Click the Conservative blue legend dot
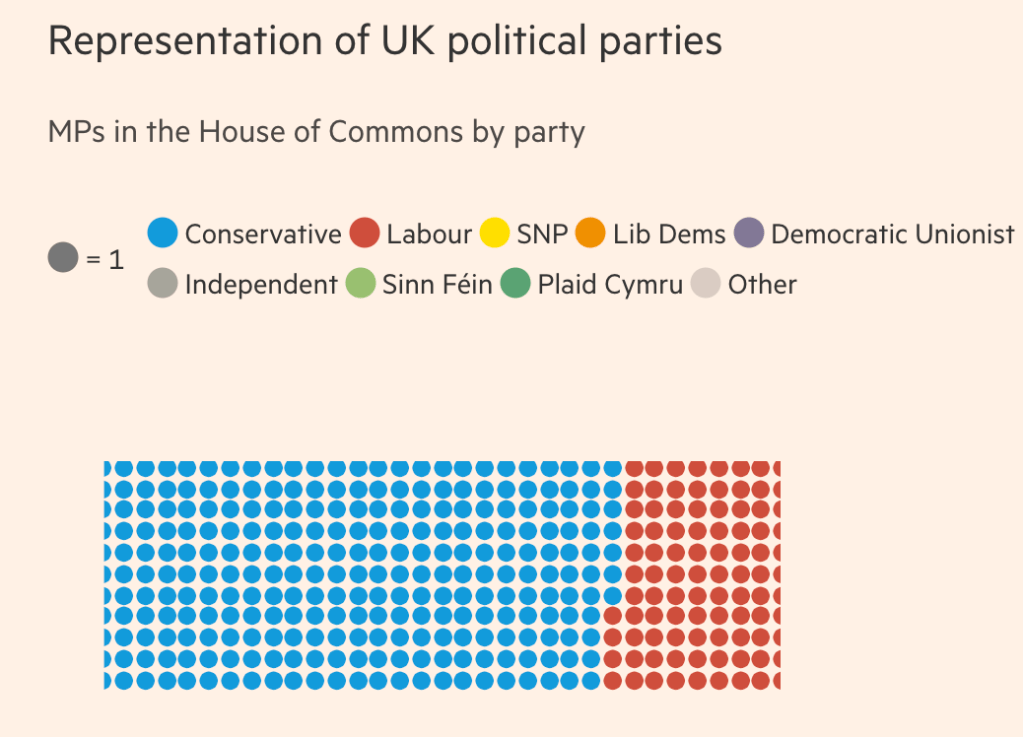The height and width of the screenshot is (737, 1023). click(x=163, y=234)
